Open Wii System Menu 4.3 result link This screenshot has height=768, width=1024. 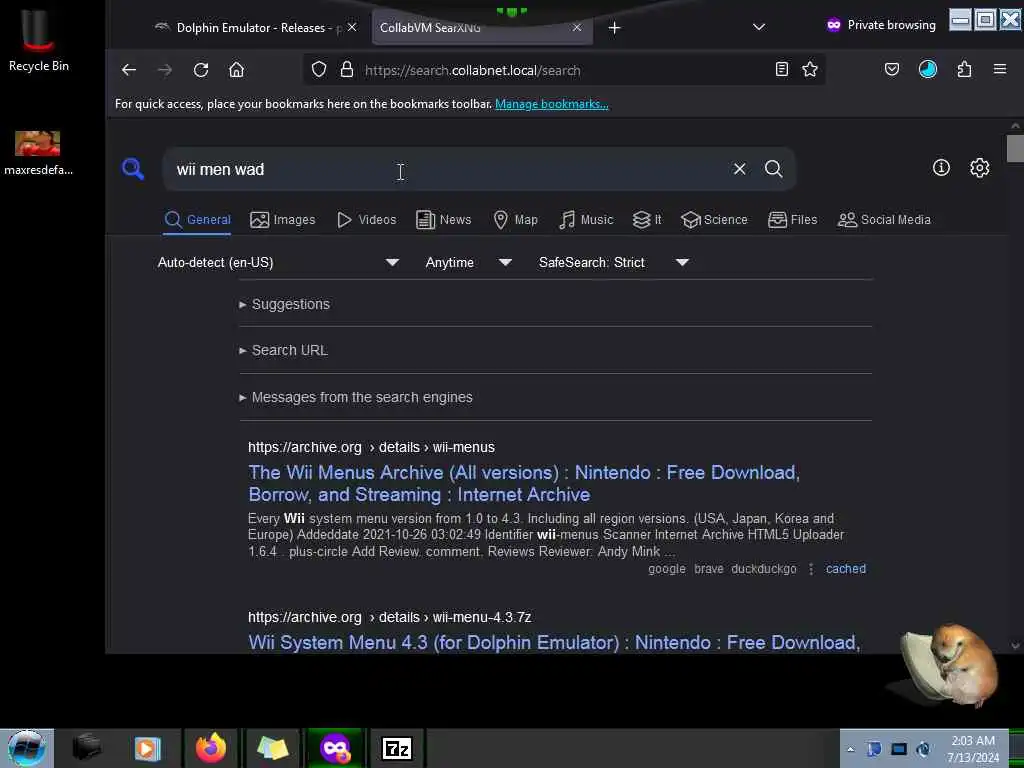tap(554, 643)
